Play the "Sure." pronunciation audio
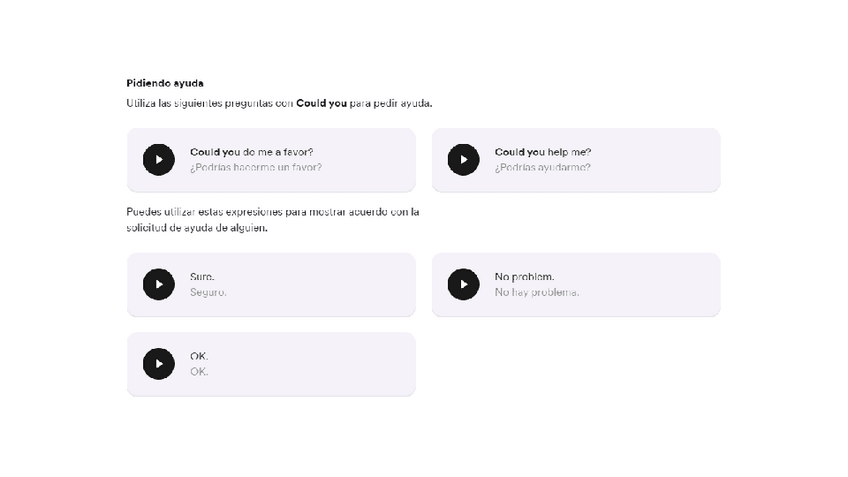 click(x=159, y=285)
